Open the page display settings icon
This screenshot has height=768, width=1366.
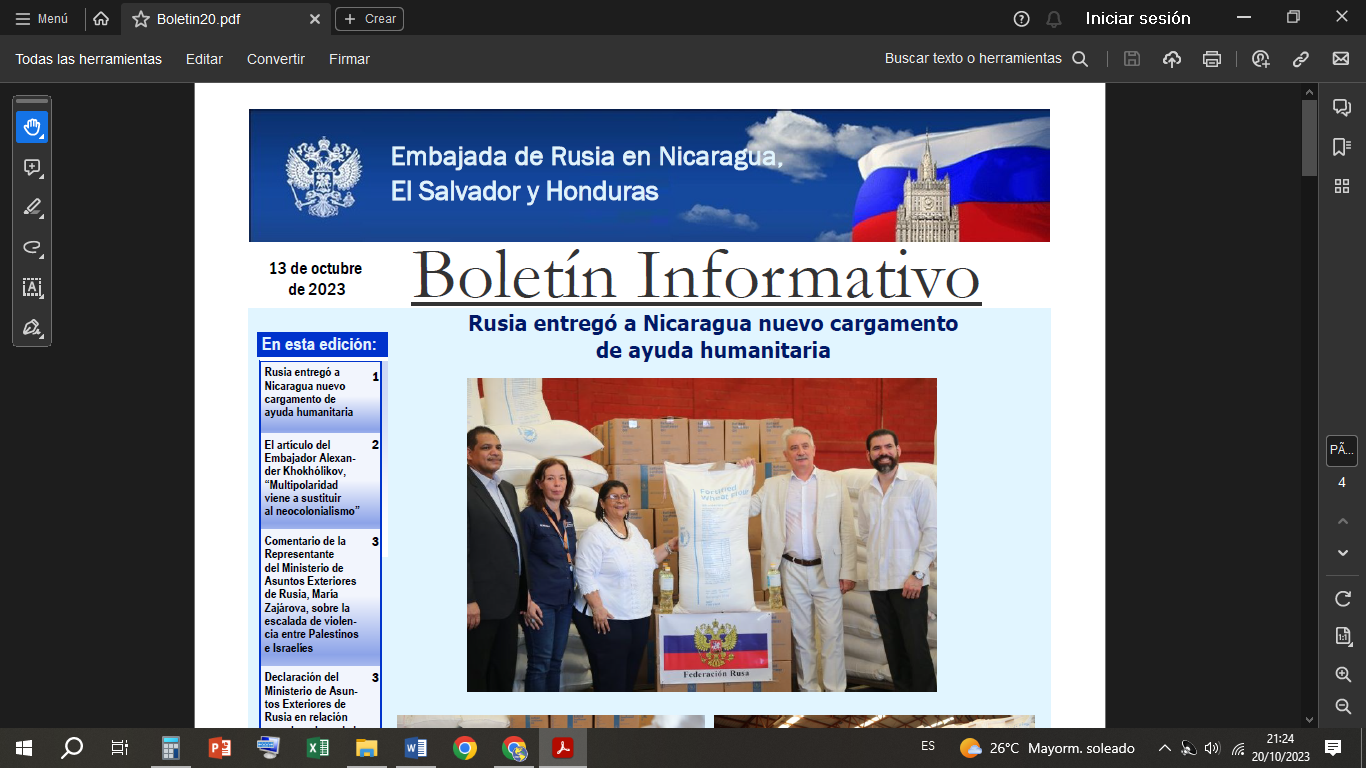[x=1343, y=636]
